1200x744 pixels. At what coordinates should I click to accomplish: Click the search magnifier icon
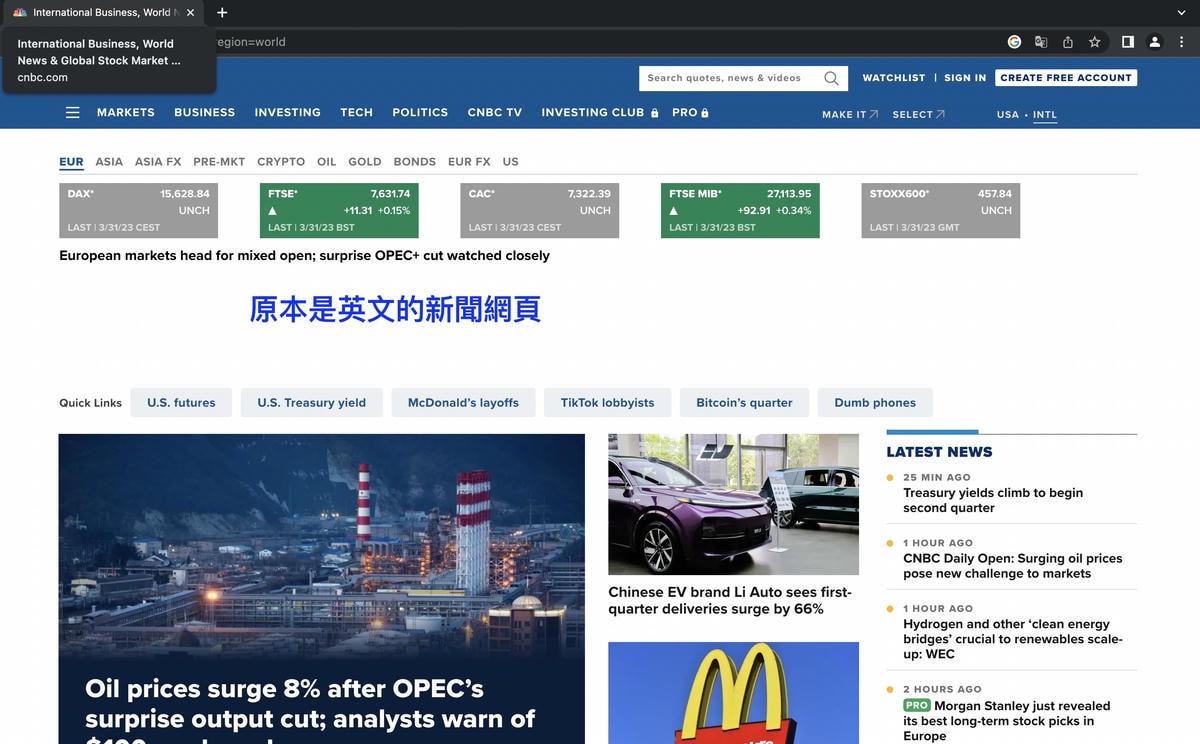click(831, 78)
